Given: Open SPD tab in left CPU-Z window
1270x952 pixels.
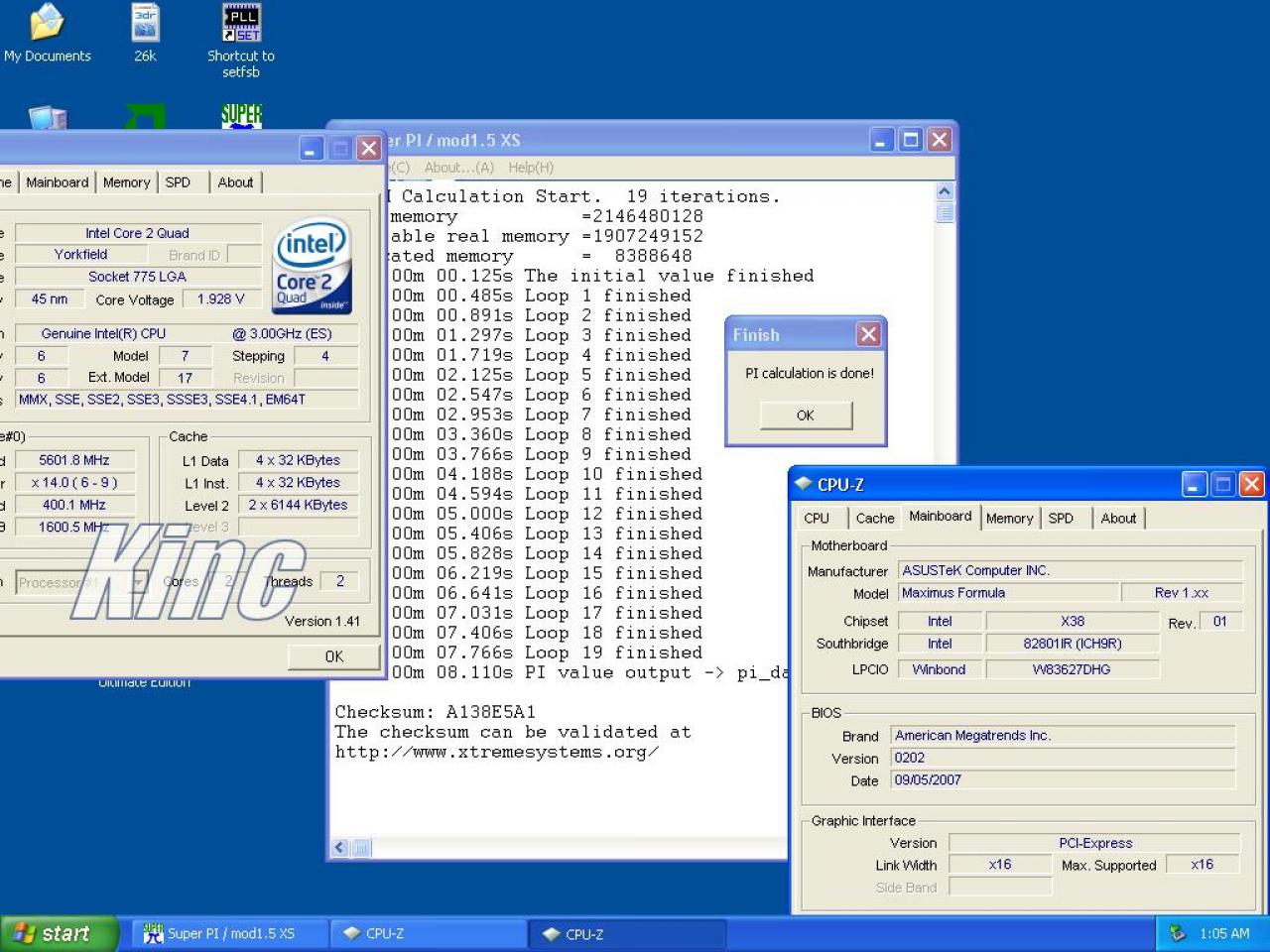Looking at the screenshot, I should coord(178,182).
